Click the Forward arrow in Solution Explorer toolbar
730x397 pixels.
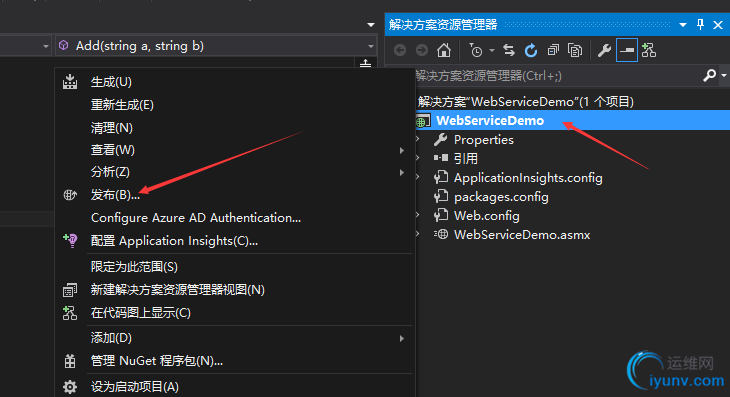pos(422,50)
